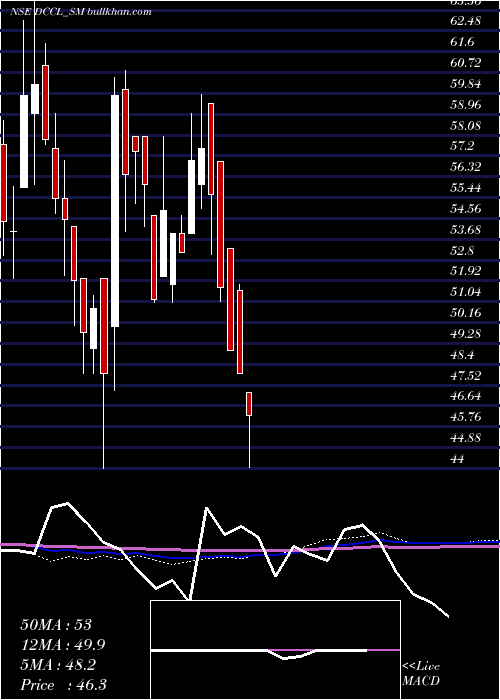Click the 50MA : 53 readout
The height and width of the screenshot is (700, 500).
tap(56, 625)
